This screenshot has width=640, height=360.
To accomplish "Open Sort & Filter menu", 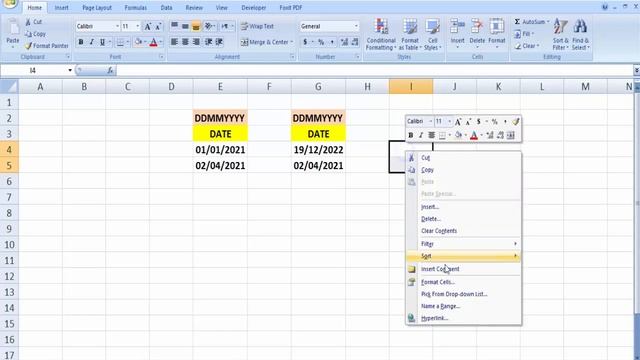I will pos(560,35).
